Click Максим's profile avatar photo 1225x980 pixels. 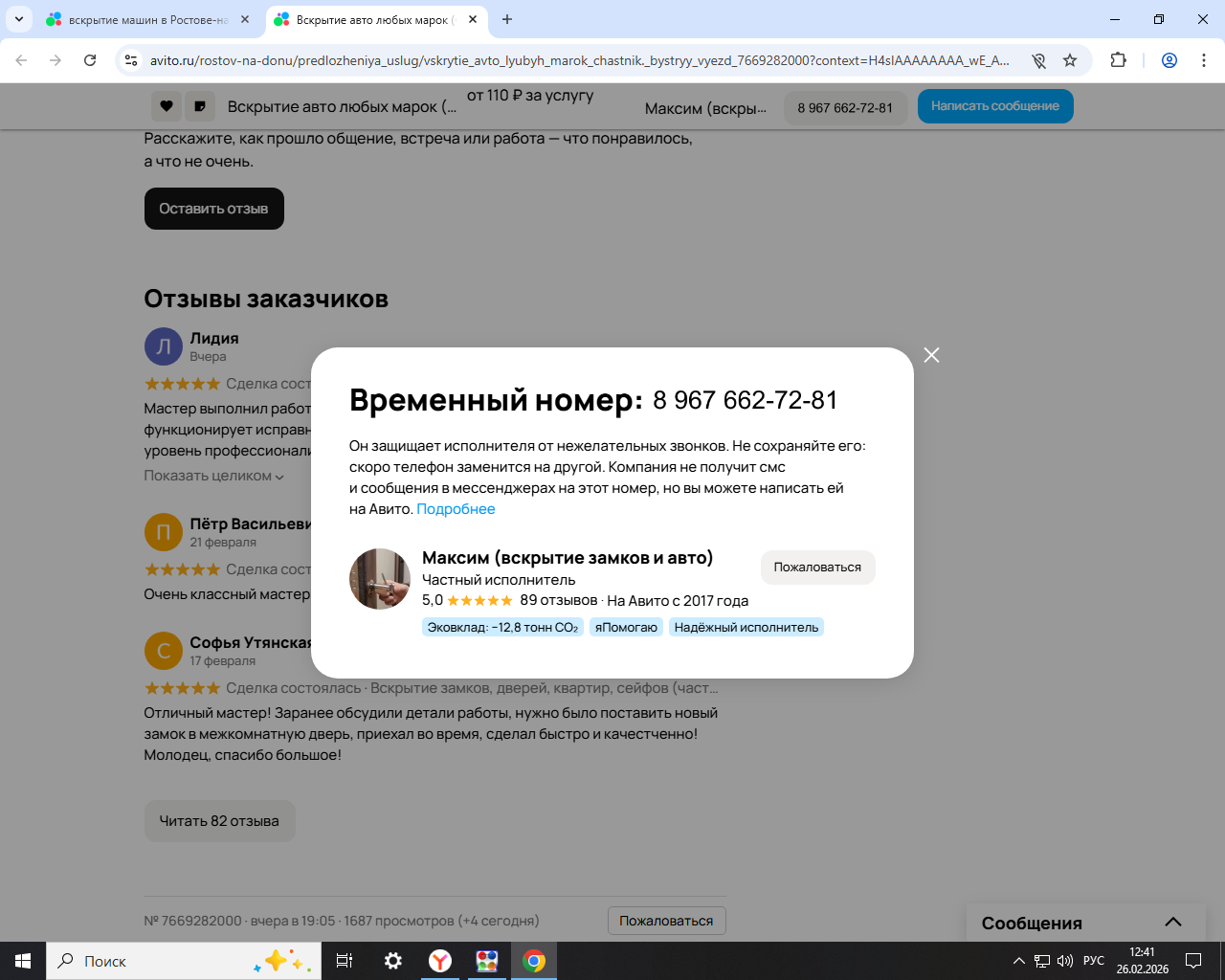(380, 579)
